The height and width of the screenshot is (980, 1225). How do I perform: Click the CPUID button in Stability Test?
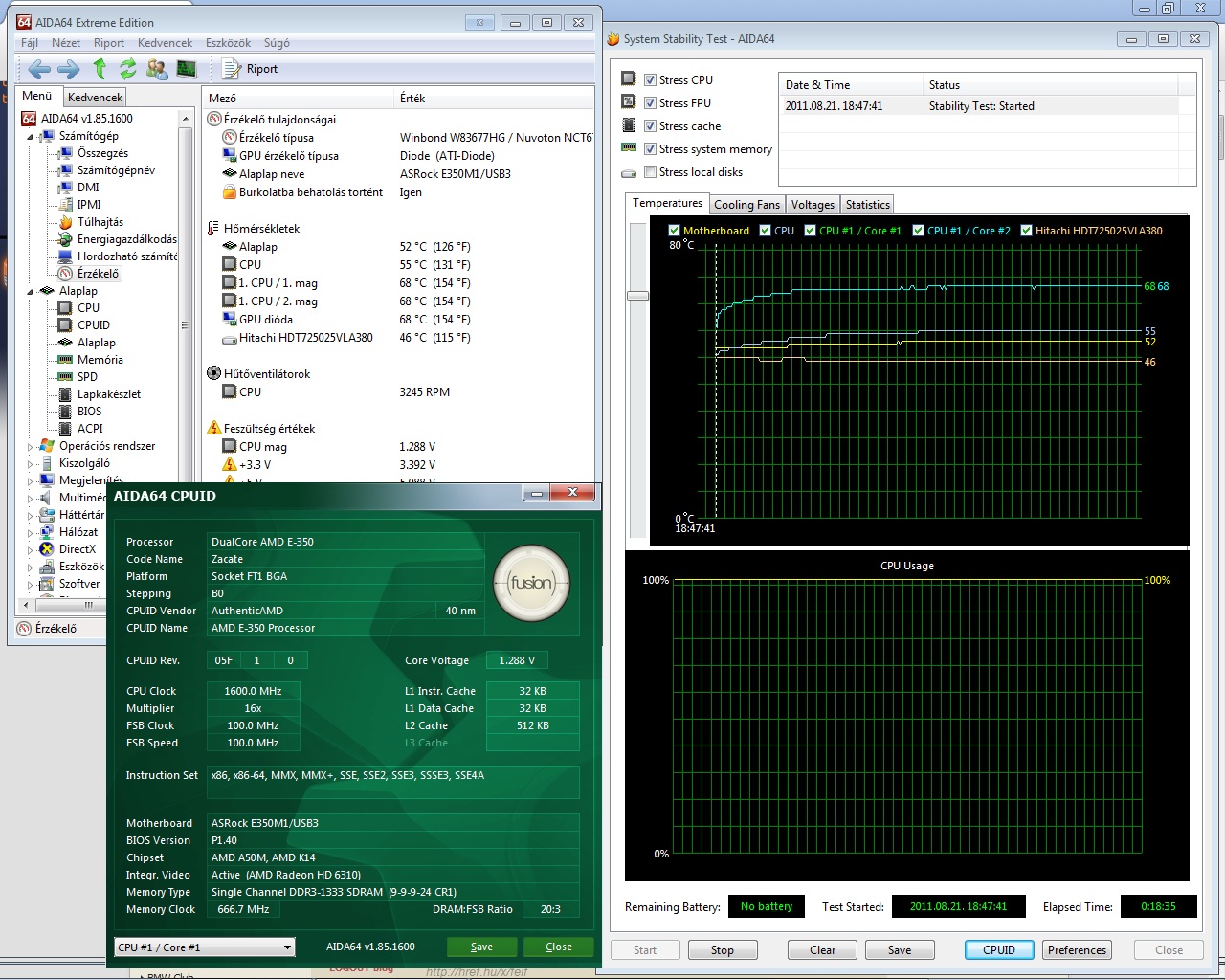999,950
